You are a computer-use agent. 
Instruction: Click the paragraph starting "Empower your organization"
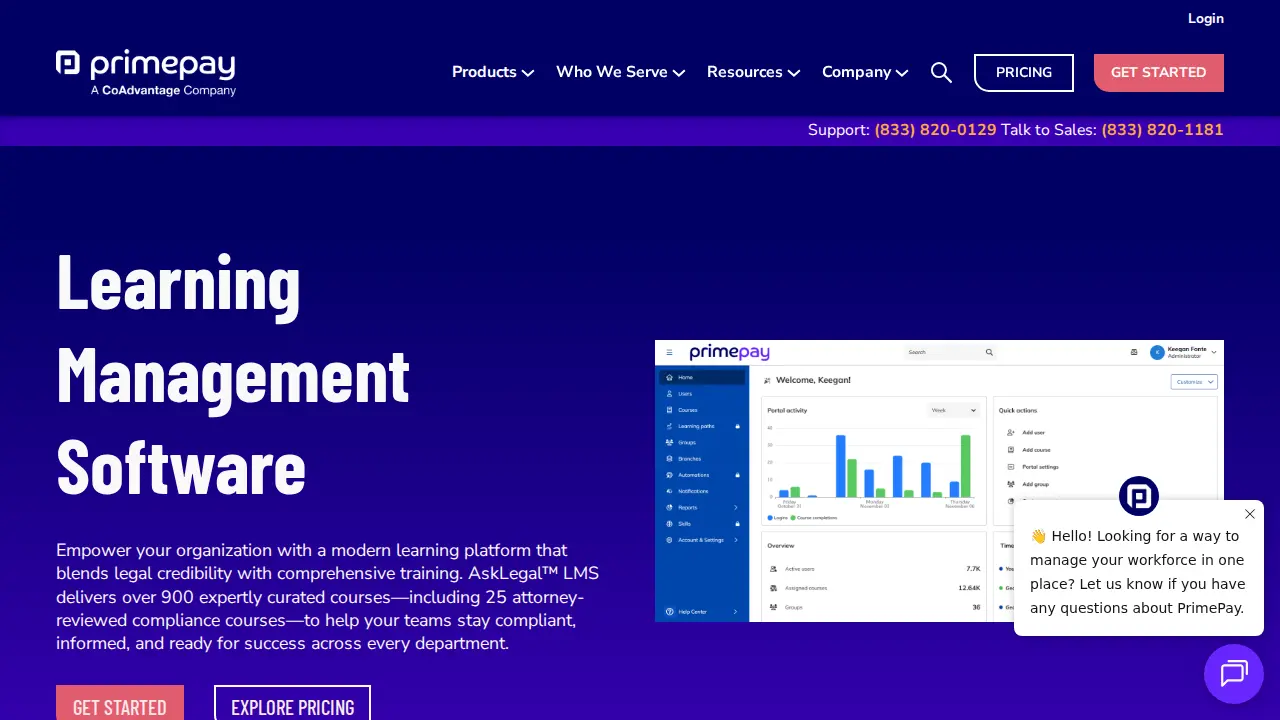click(328, 597)
